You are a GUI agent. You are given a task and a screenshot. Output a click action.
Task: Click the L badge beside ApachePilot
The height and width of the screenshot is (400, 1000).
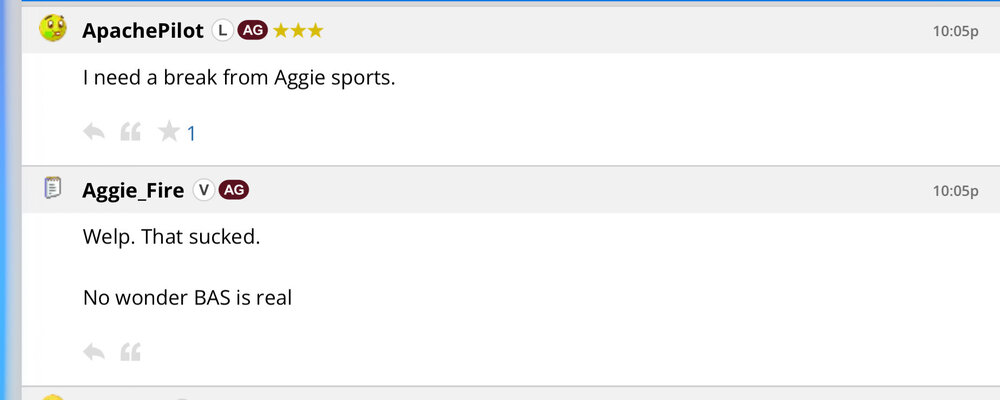[x=222, y=31]
